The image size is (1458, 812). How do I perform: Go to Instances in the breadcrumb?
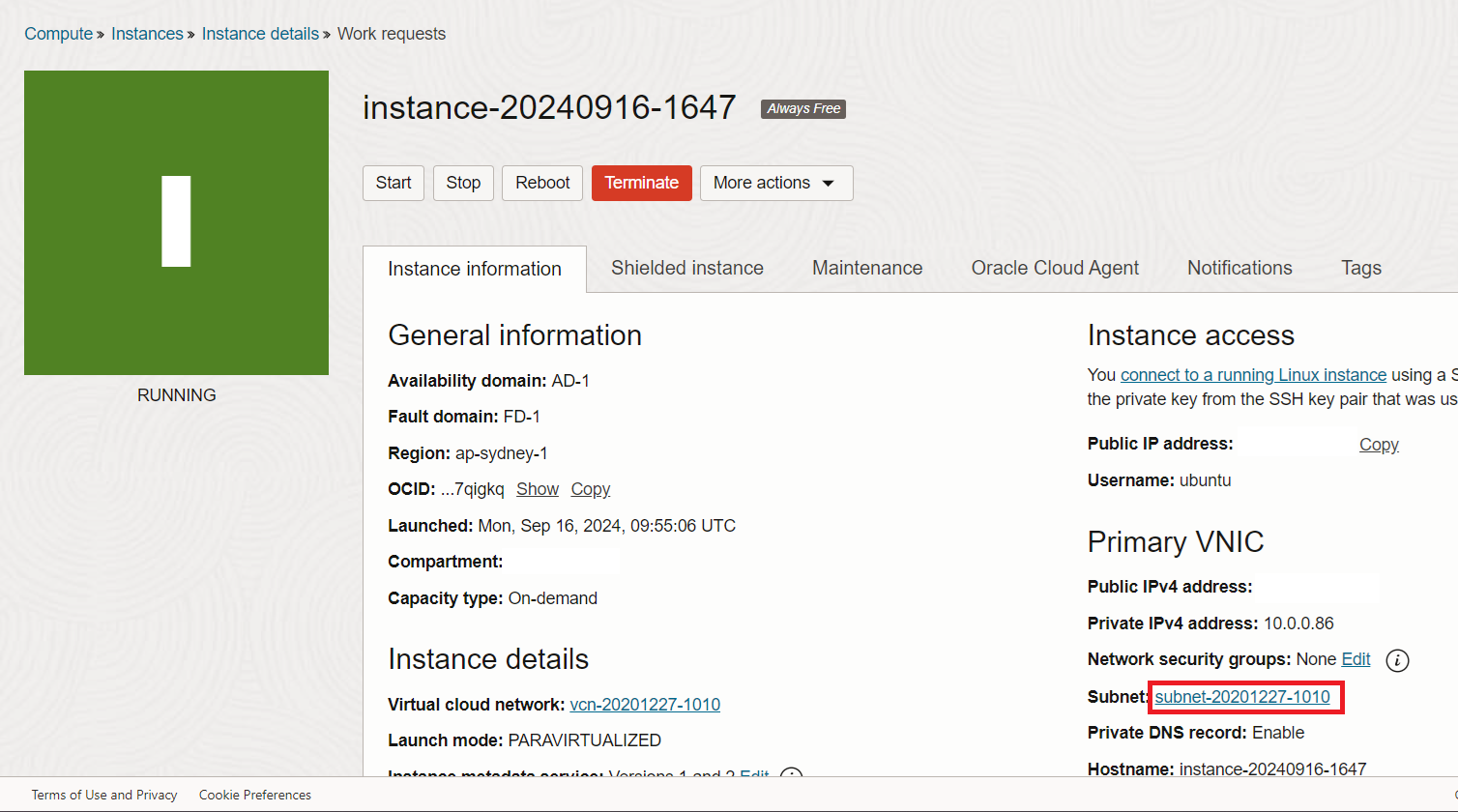click(147, 34)
